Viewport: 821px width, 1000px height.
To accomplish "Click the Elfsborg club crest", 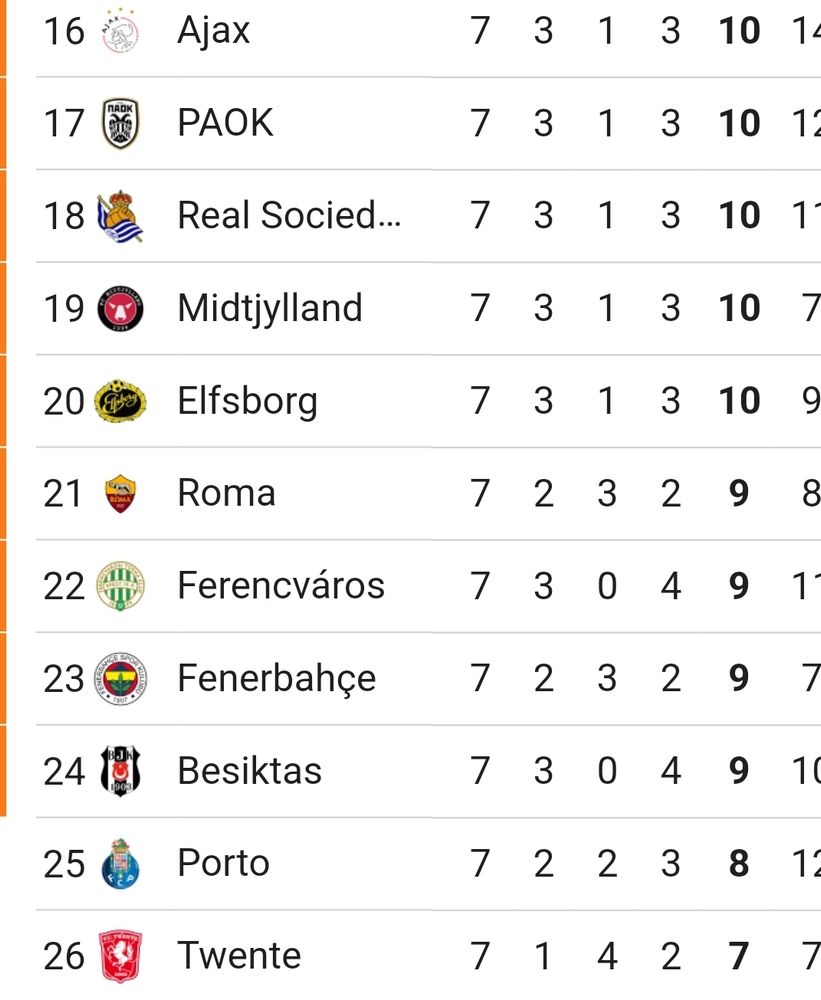I will (120, 401).
